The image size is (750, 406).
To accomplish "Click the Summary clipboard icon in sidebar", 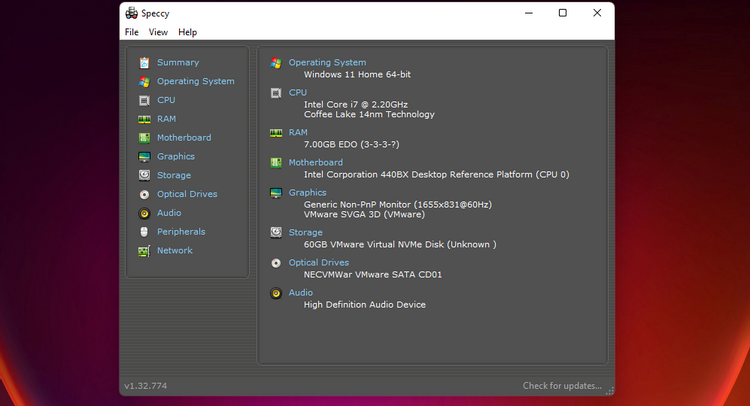I will [x=144, y=63].
